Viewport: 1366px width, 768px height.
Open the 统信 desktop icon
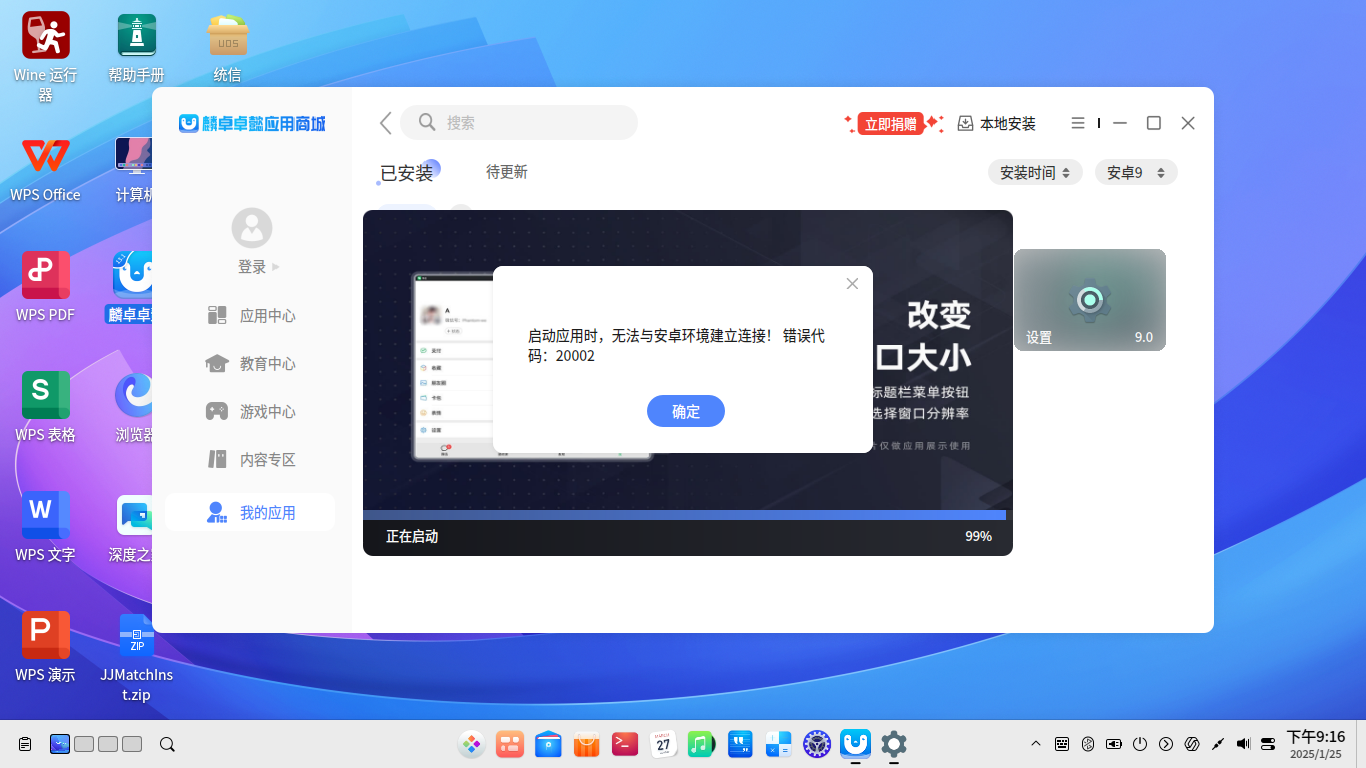click(228, 48)
